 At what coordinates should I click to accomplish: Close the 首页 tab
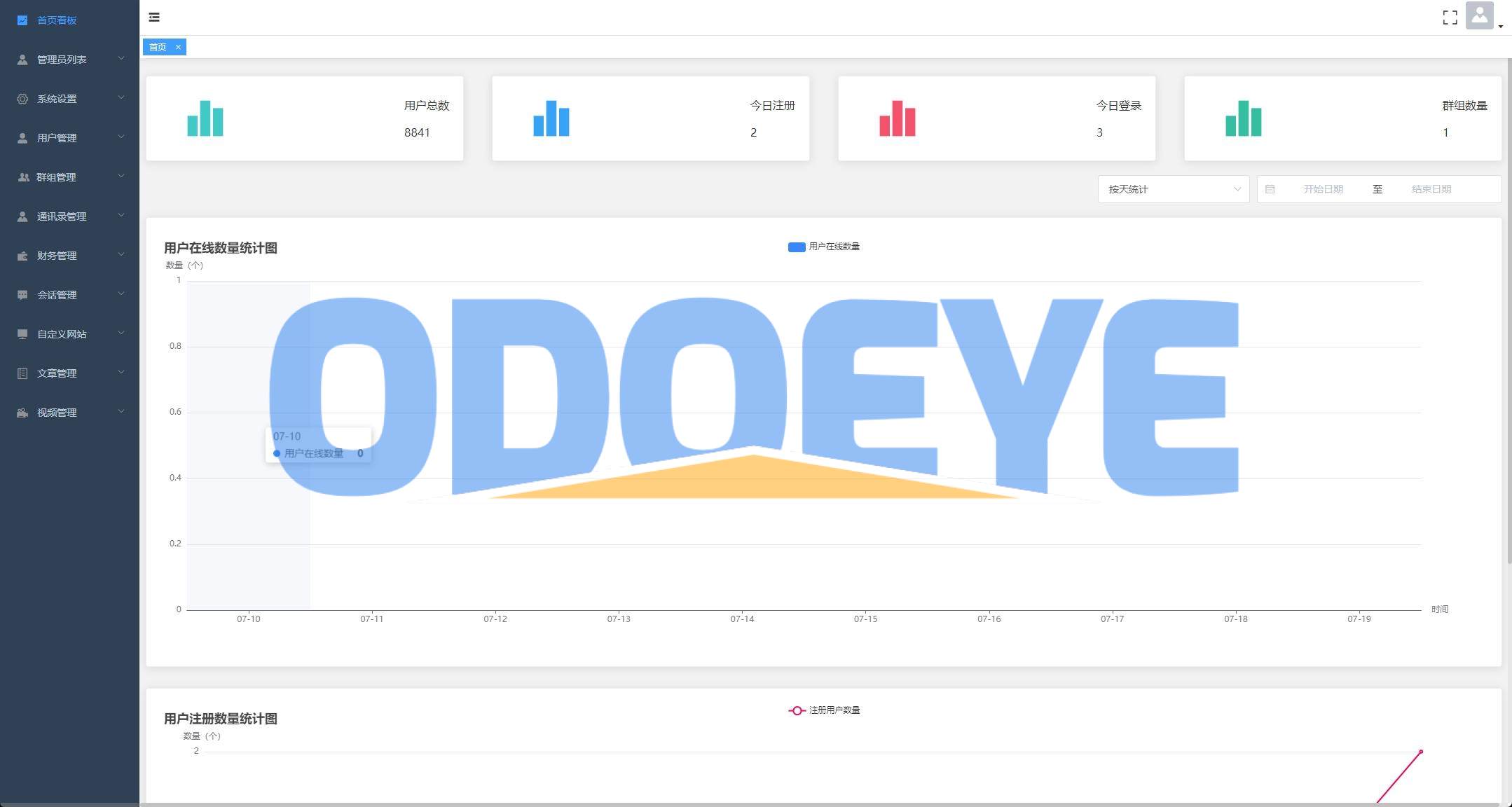[x=178, y=47]
